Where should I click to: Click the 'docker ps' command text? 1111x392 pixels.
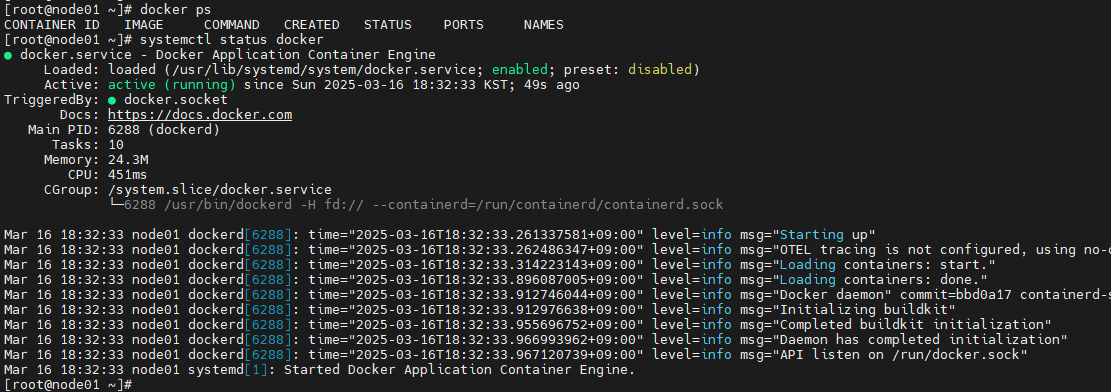point(176,10)
